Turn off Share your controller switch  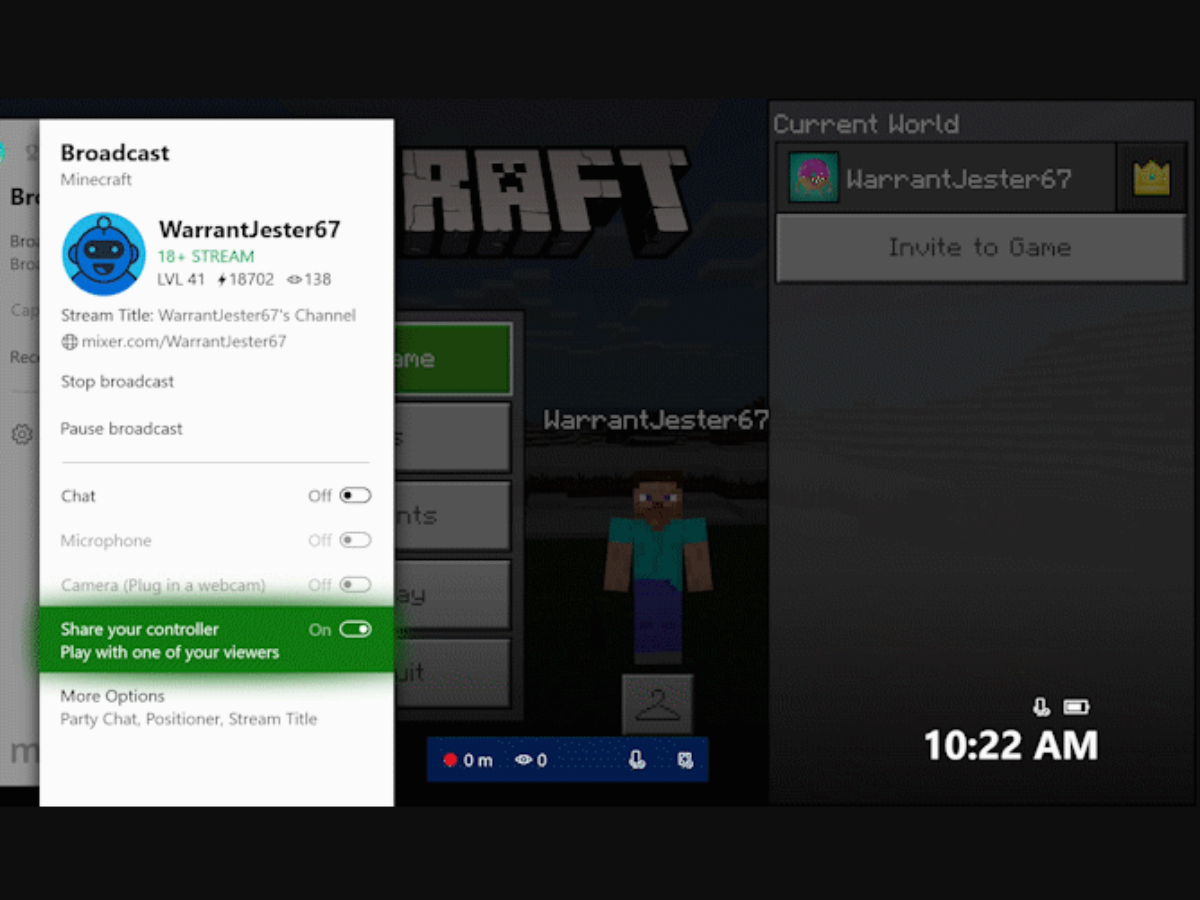click(355, 629)
